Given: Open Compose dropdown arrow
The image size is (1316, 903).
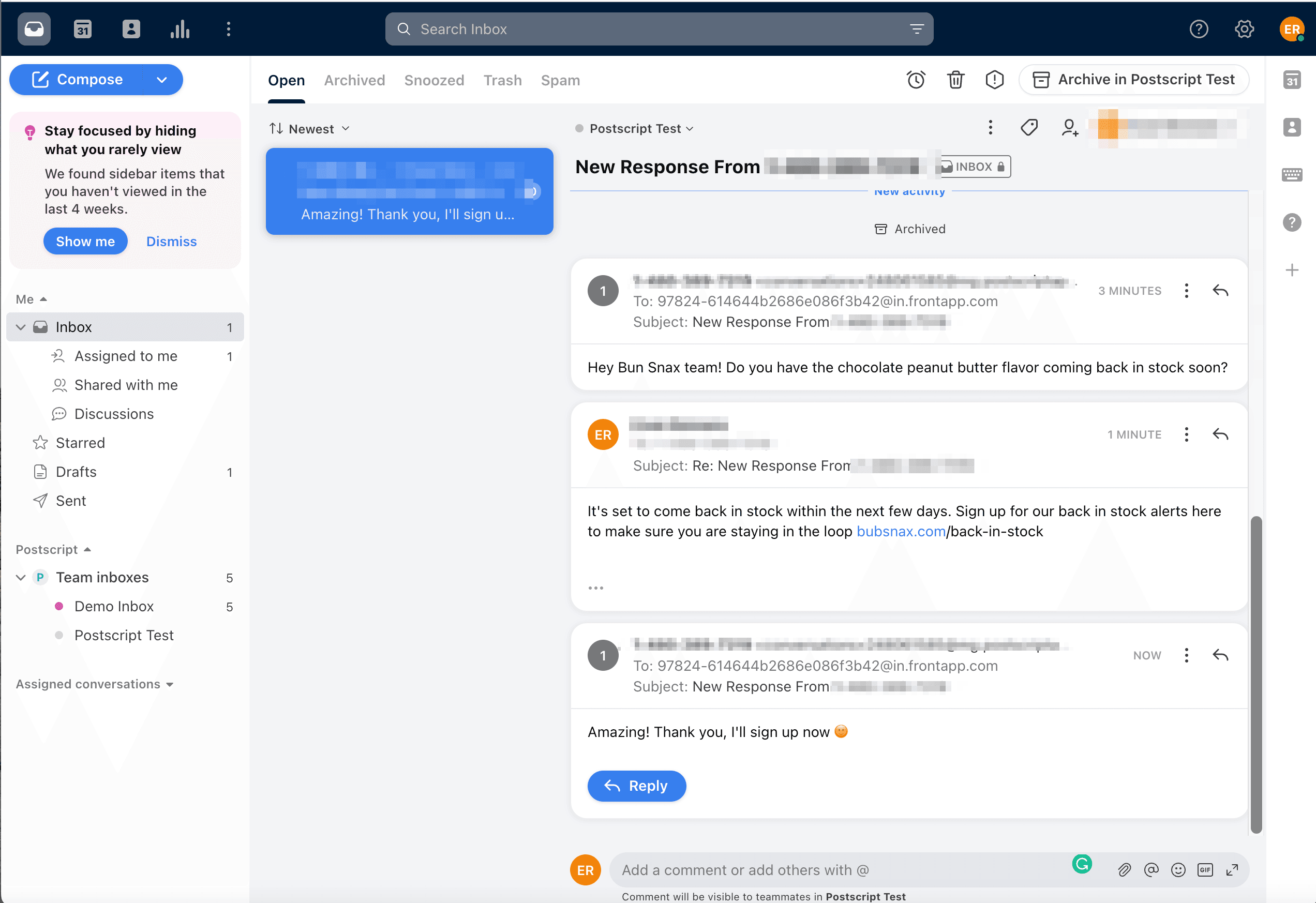Looking at the screenshot, I should point(162,80).
